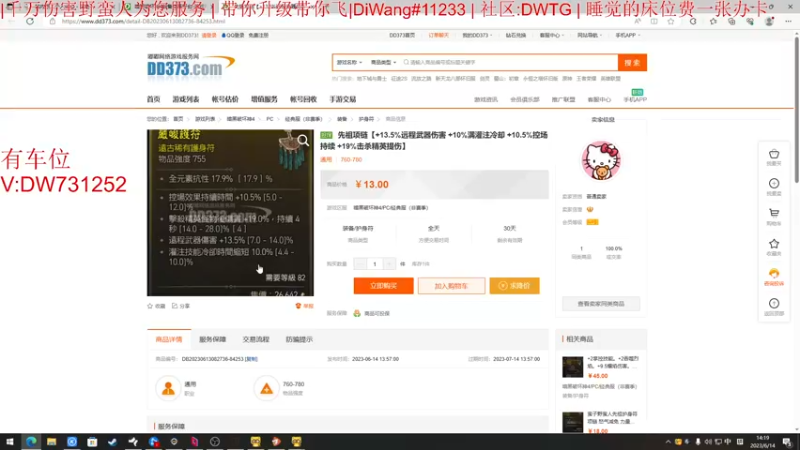Expand the top-bar 客服中心 dropdown

tap(552, 35)
